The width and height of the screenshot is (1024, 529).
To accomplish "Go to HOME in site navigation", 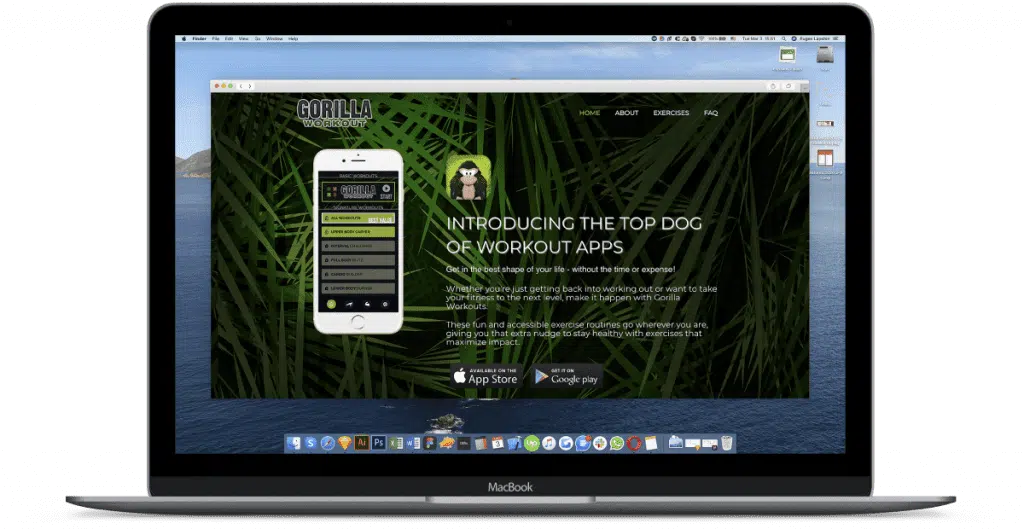I will coord(589,113).
